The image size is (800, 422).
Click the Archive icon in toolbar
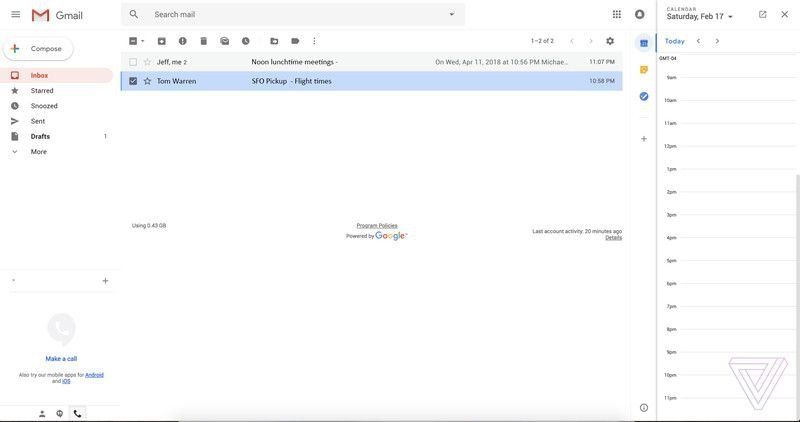click(162, 41)
